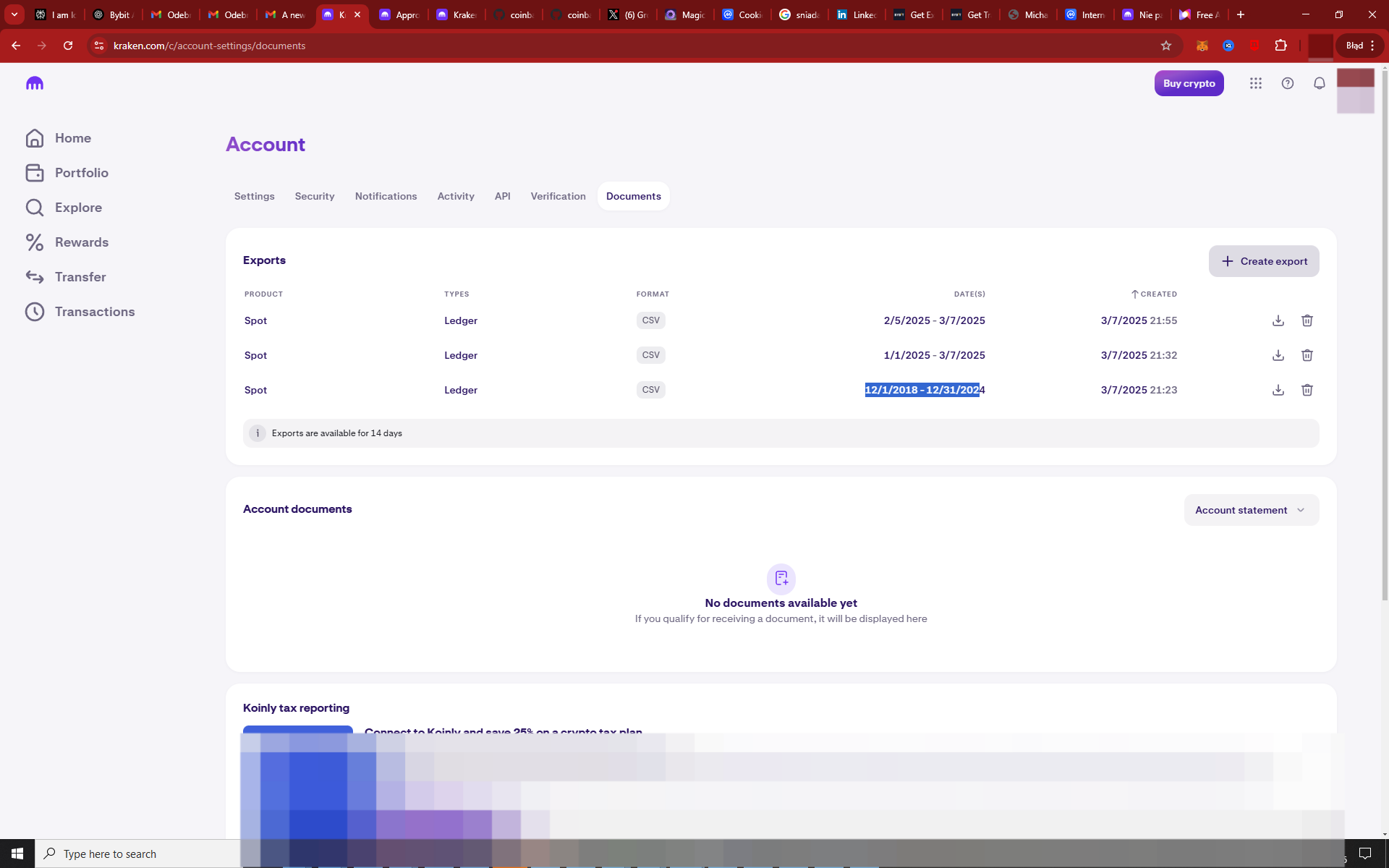Download the 12/1/2018 - 12/31/2024 export
Screen dimensions: 1389x868
(1278, 390)
